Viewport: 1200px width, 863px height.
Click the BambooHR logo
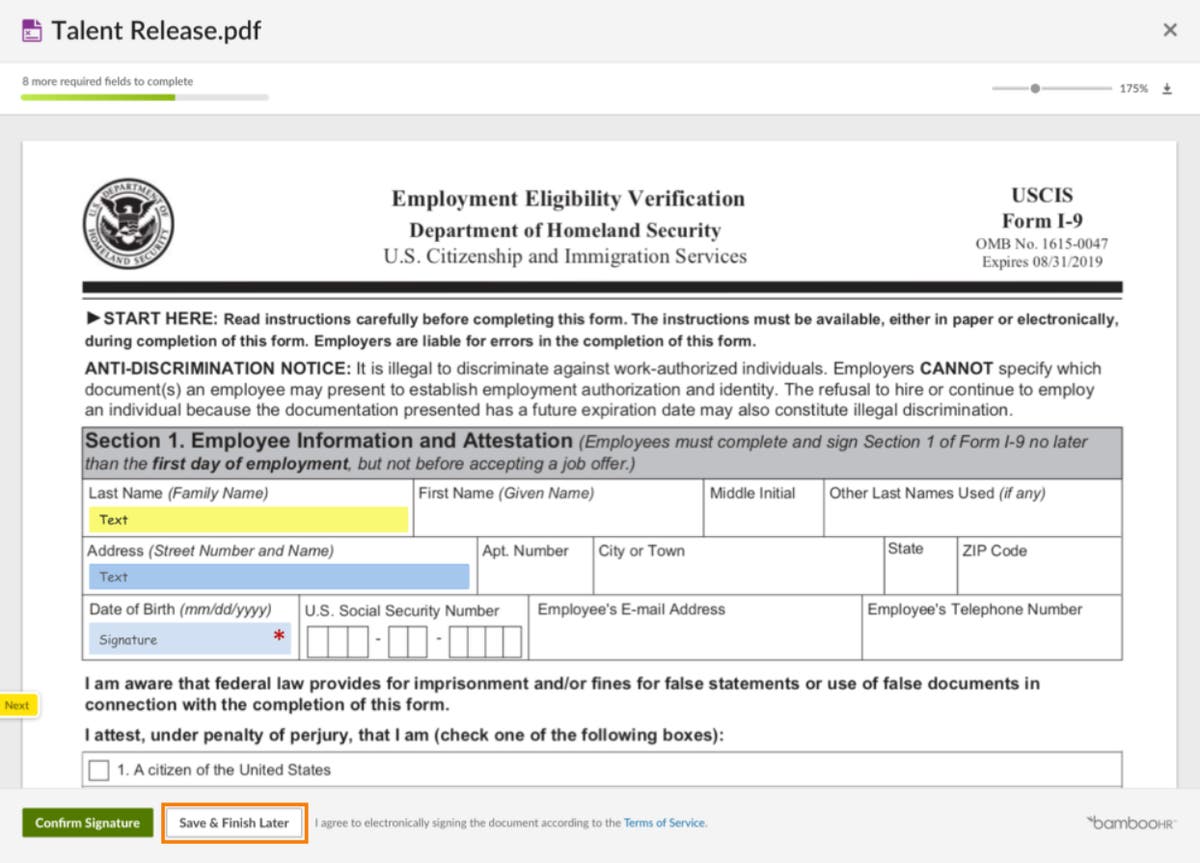coord(1131,823)
